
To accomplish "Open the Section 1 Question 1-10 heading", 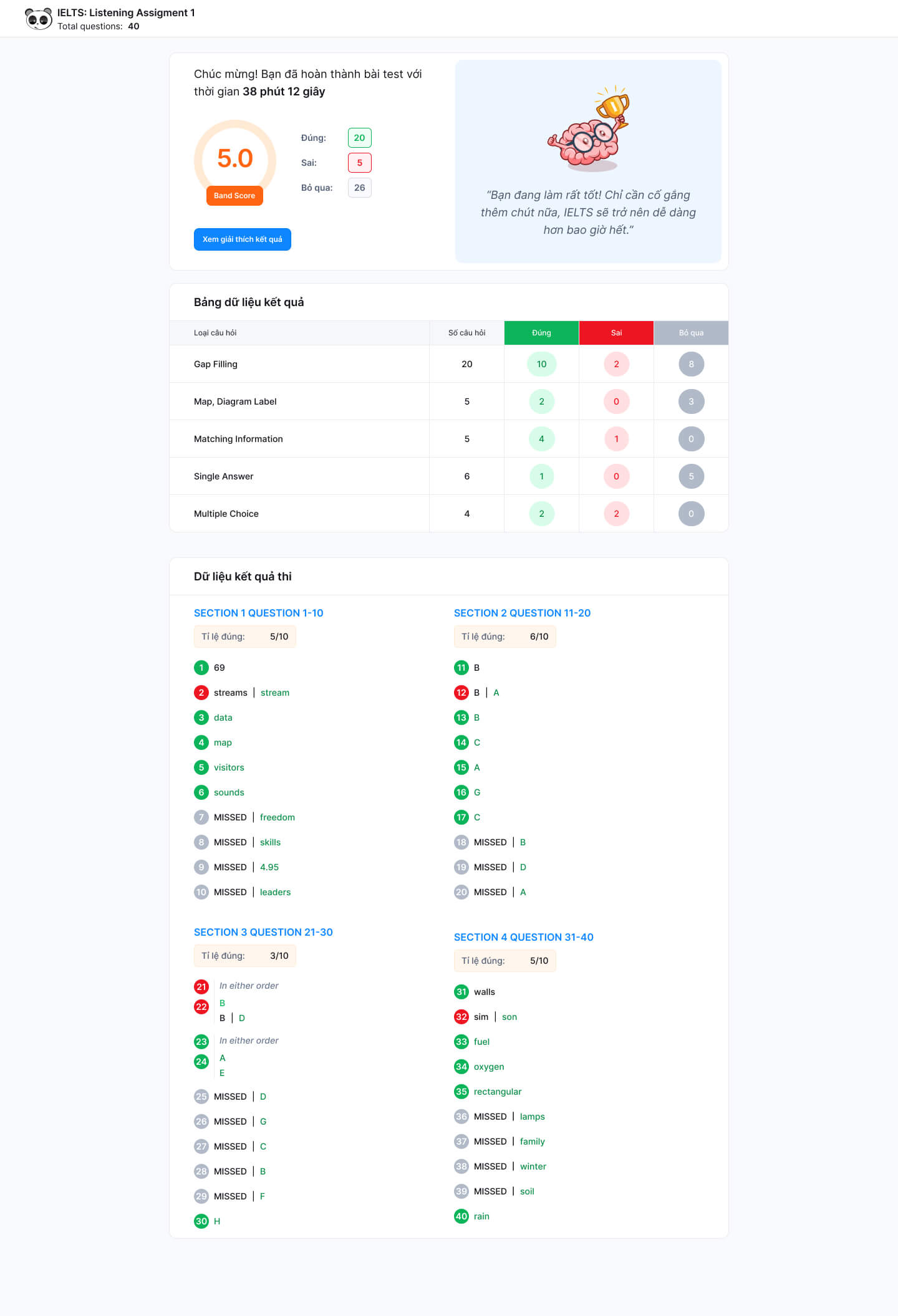I will tap(258, 613).
